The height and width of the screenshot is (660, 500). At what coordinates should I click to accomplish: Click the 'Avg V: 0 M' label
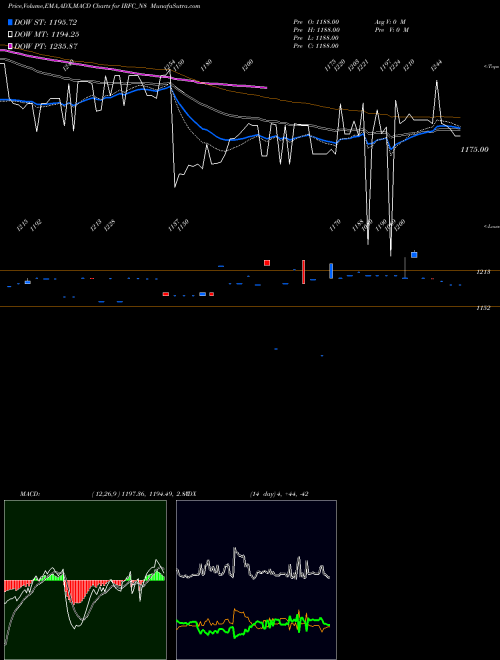point(390,22)
